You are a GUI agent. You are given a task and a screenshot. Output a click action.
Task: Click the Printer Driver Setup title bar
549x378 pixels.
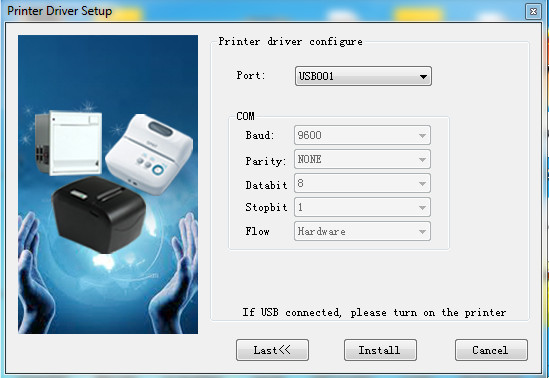pyautogui.click(x=263, y=10)
